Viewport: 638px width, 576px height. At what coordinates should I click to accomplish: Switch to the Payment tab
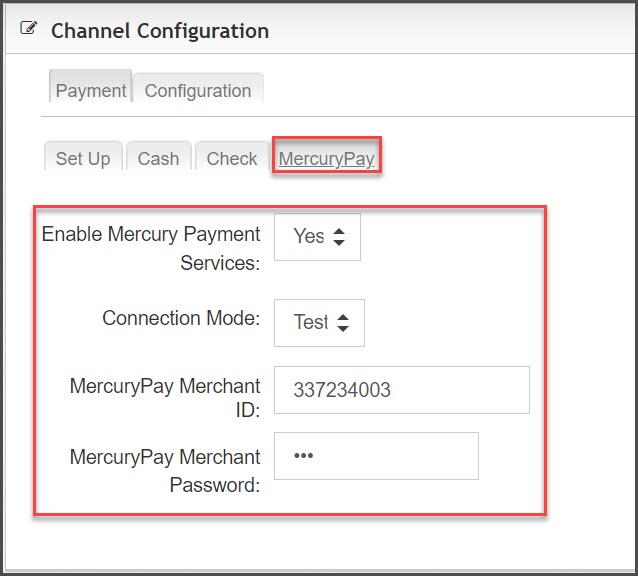click(x=91, y=87)
